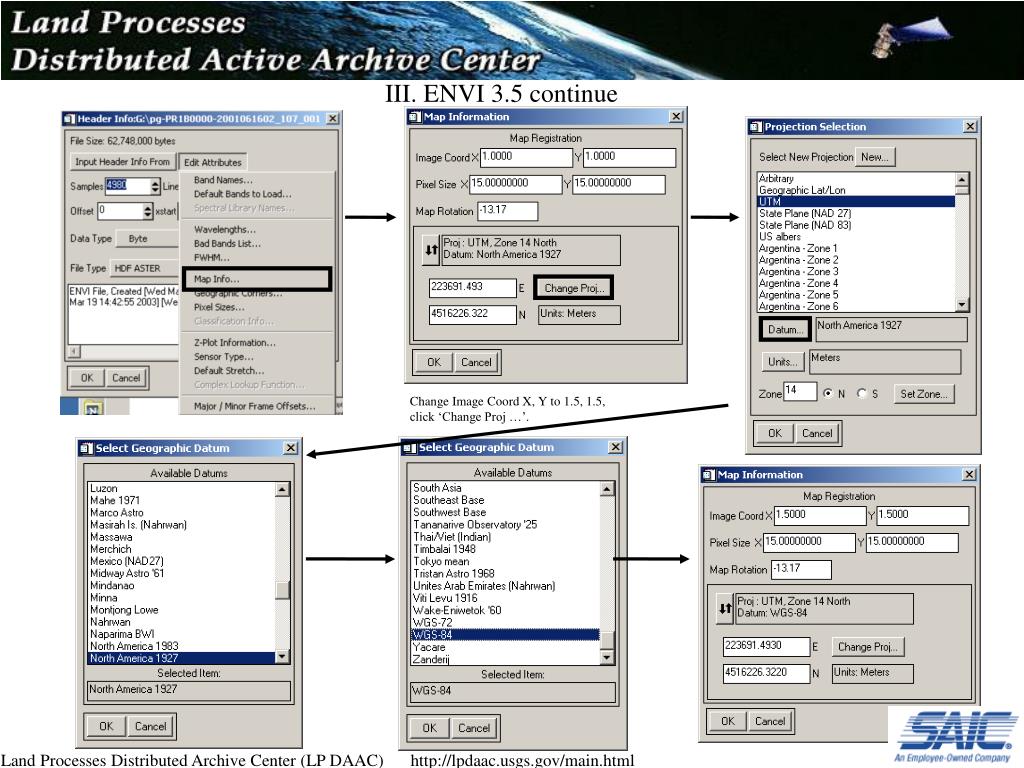Click Units... button in Projection Selection
The width and height of the screenshot is (1024, 768).
point(782,362)
